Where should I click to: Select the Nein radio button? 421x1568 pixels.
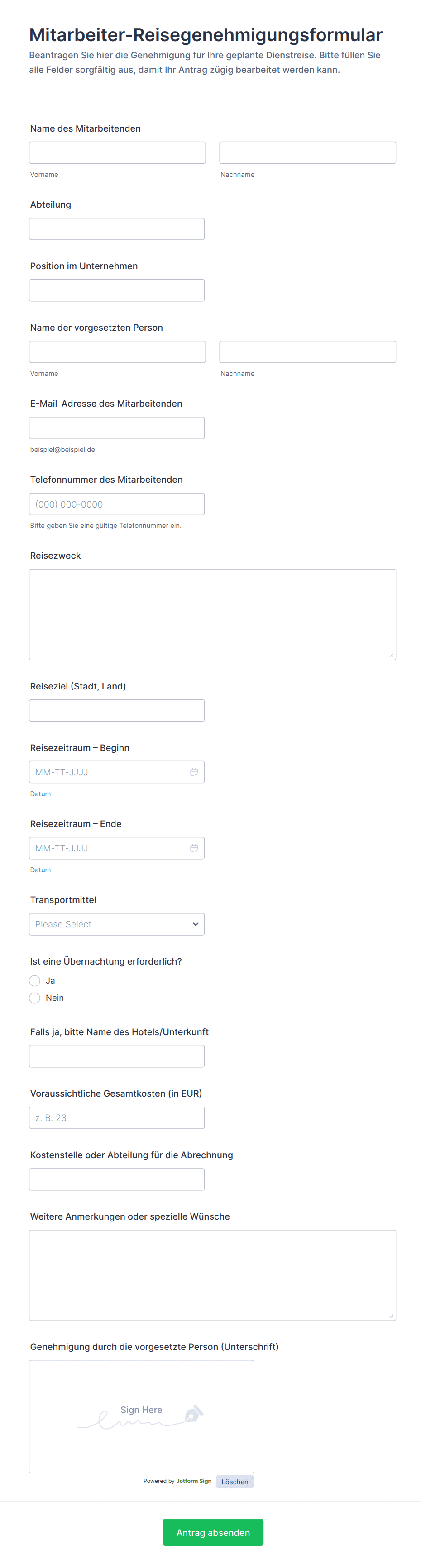(35, 998)
